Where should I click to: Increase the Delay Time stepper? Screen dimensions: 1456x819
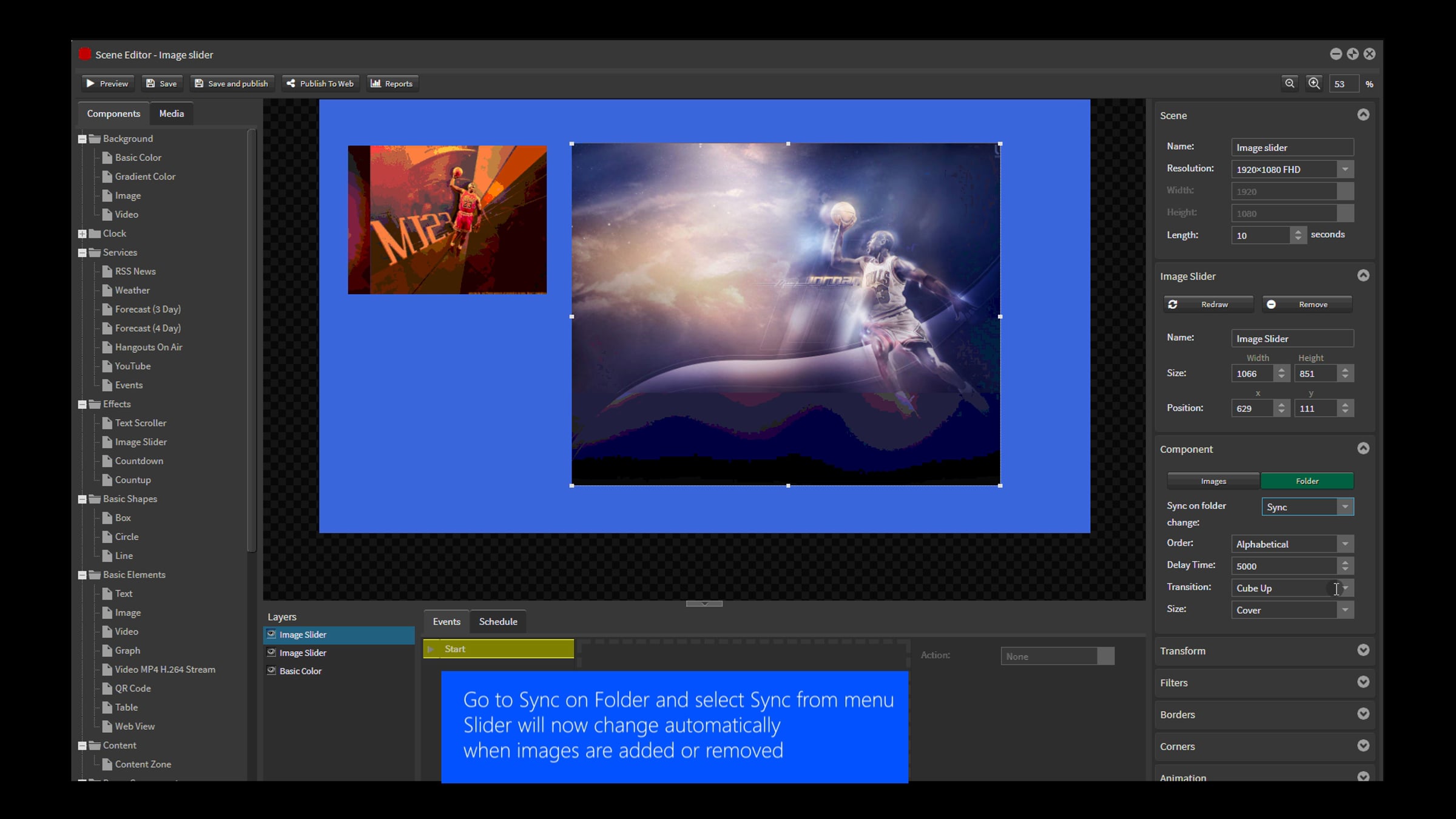pyautogui.click(x=1345, y=562)
